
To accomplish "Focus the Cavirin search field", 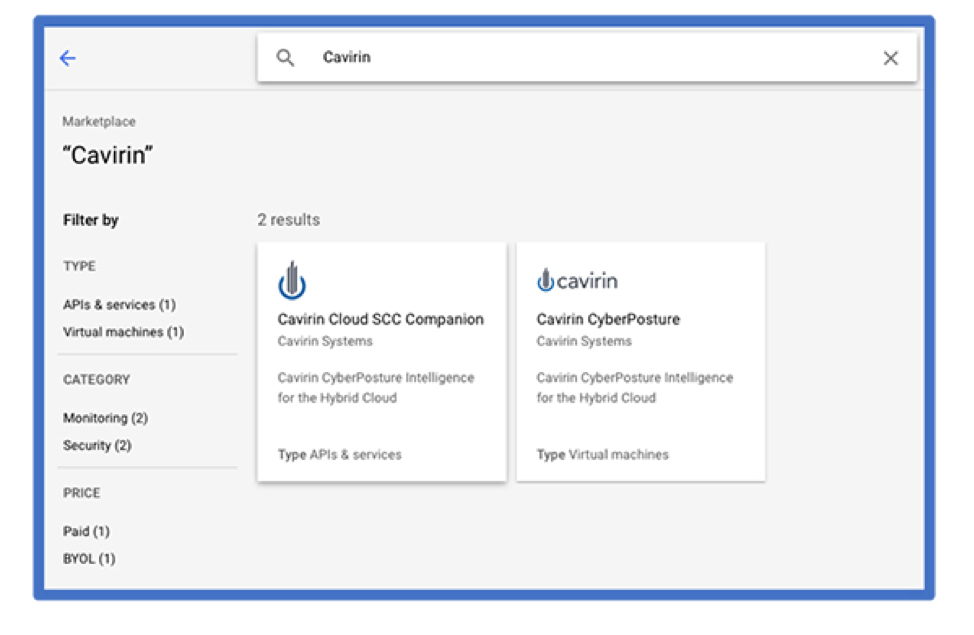I will click(587, 57).
